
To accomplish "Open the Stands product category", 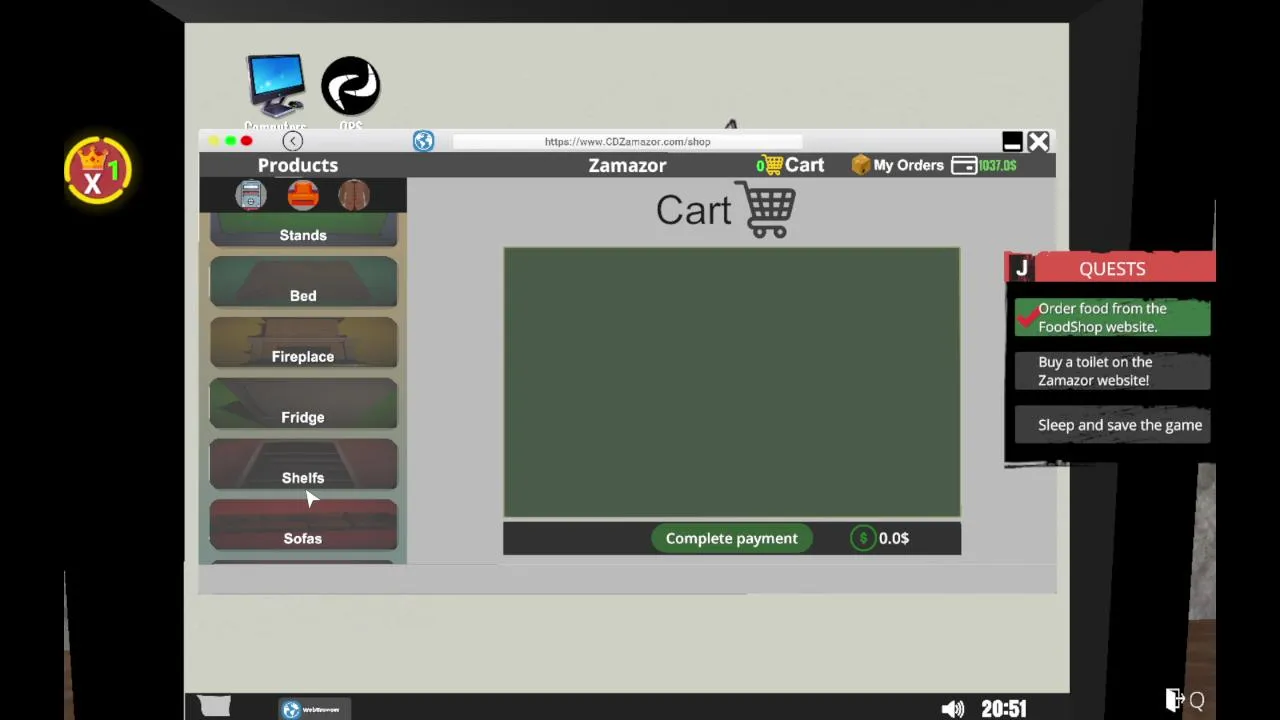I will coord(303,231).
